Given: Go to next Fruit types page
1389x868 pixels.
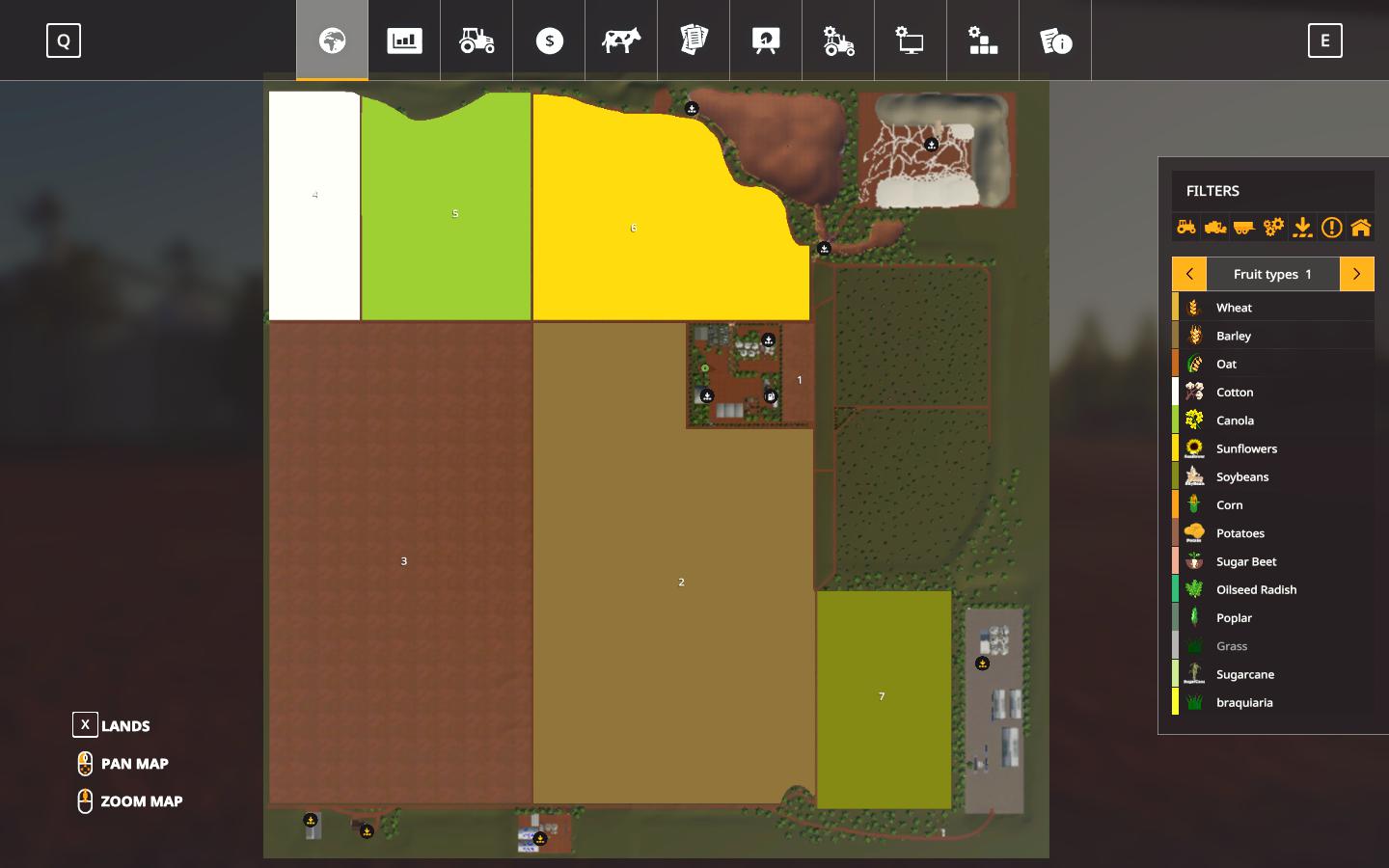Looking at the screenshot, I should [x=1356, y=274].
